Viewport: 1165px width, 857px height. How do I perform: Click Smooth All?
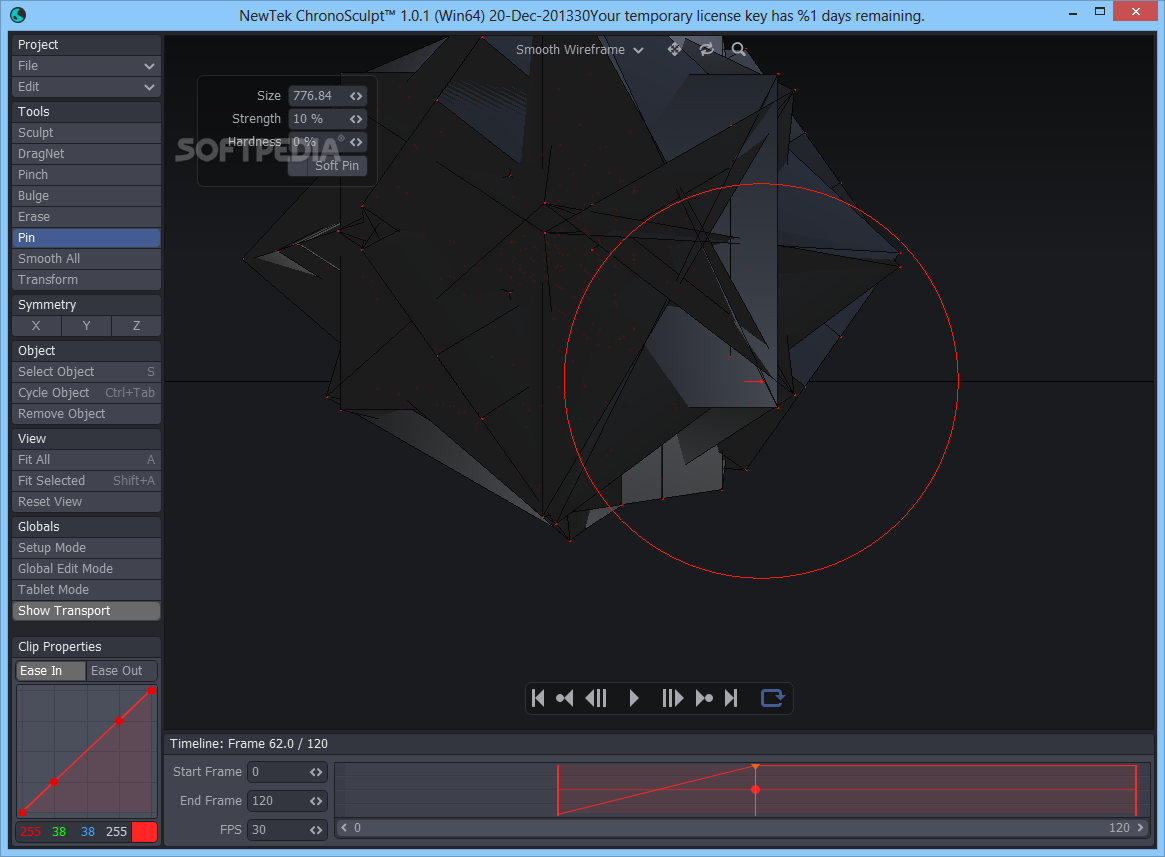[x=86, y=259]
